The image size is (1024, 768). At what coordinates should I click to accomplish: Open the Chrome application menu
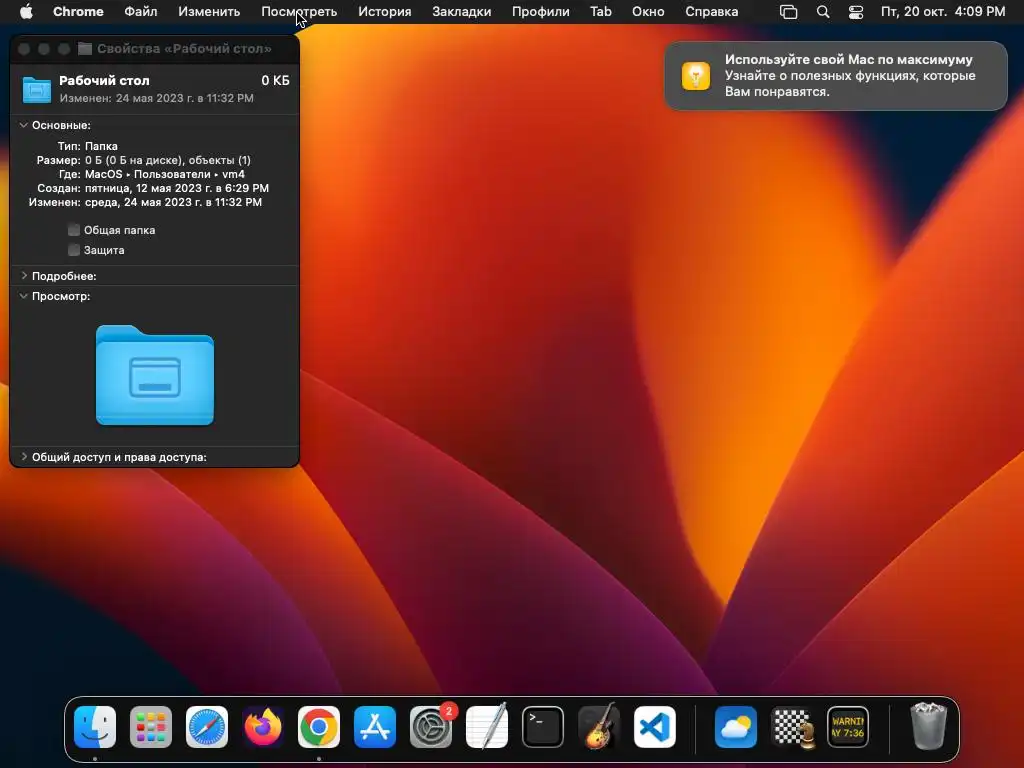78,12
